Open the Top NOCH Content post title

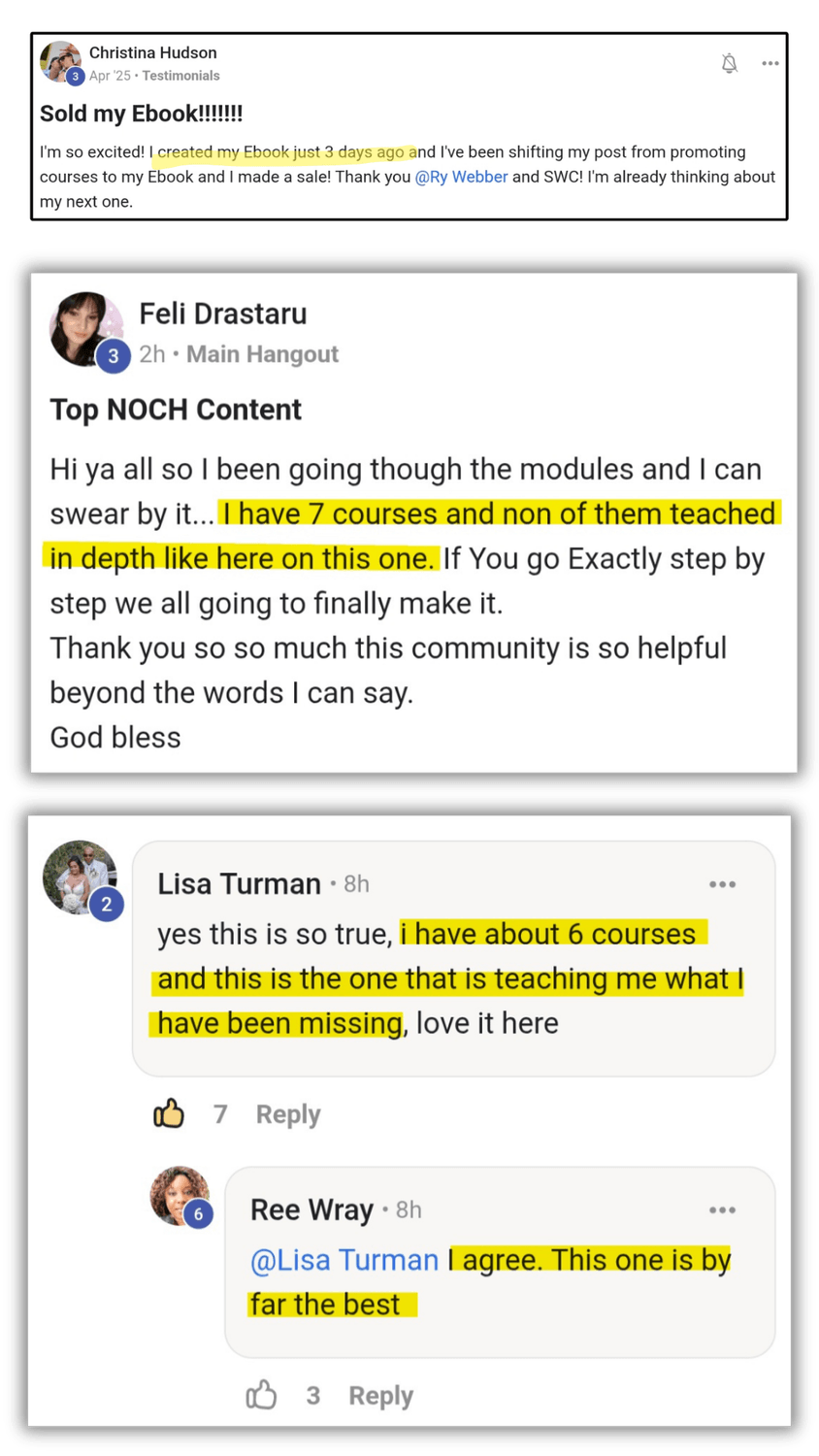click(x=176, y=410)
